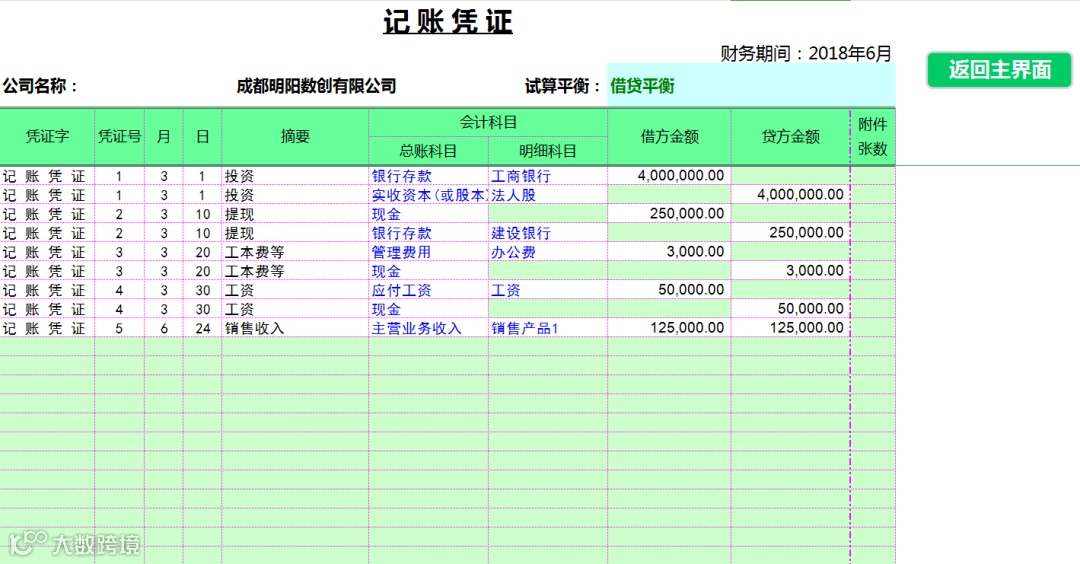1080x564 pixels.
Task: Click voucher number 5 cell
Action: pyautogui.click(x=119, y=328)
